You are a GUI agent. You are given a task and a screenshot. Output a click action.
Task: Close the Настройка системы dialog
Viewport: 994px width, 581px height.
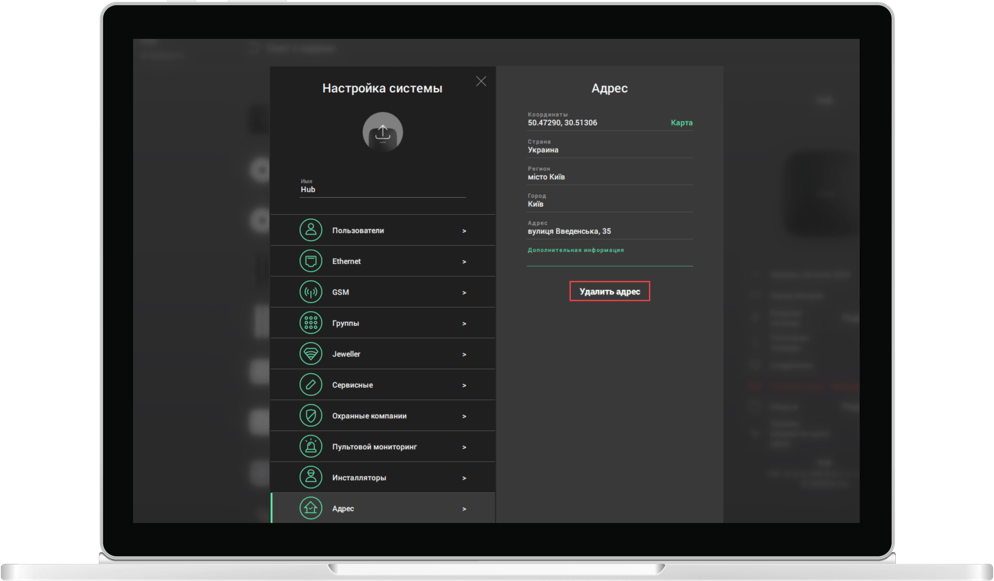click(481, 81)
